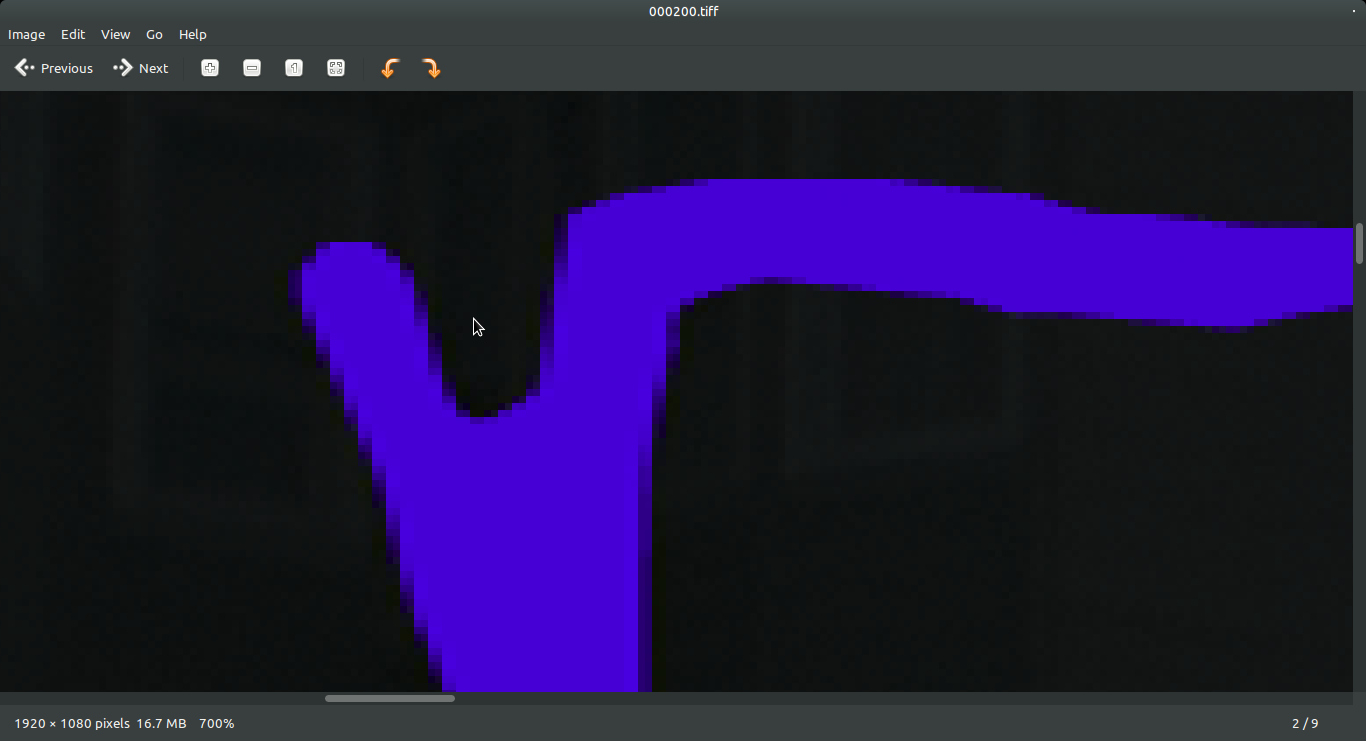The height and width of the screenshot is (741, 1366).
Task: Open the View menu
Action: pyautogui.click(x=115, y=34)
